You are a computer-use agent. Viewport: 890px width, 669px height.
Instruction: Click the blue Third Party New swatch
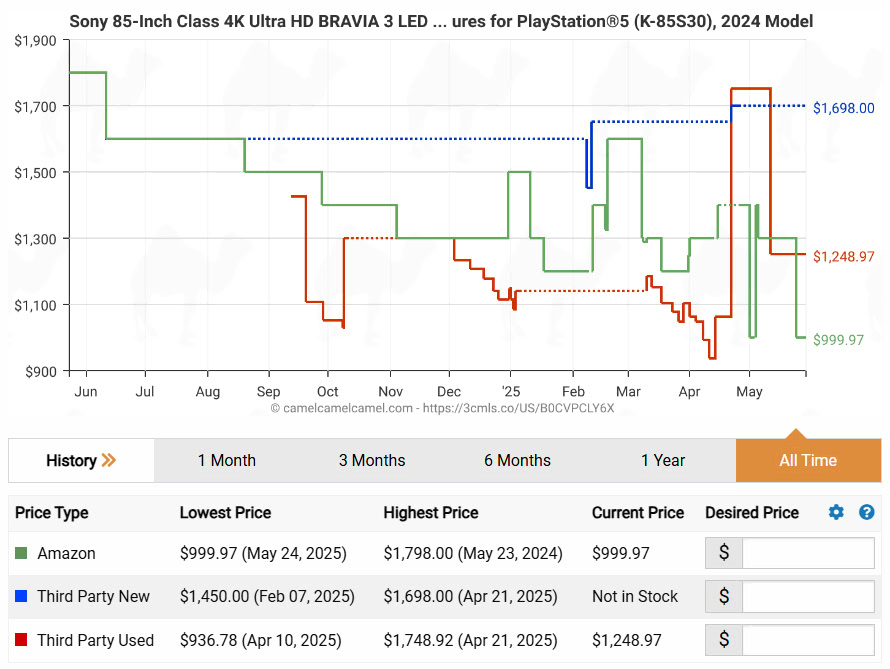[x=21, y=597]
